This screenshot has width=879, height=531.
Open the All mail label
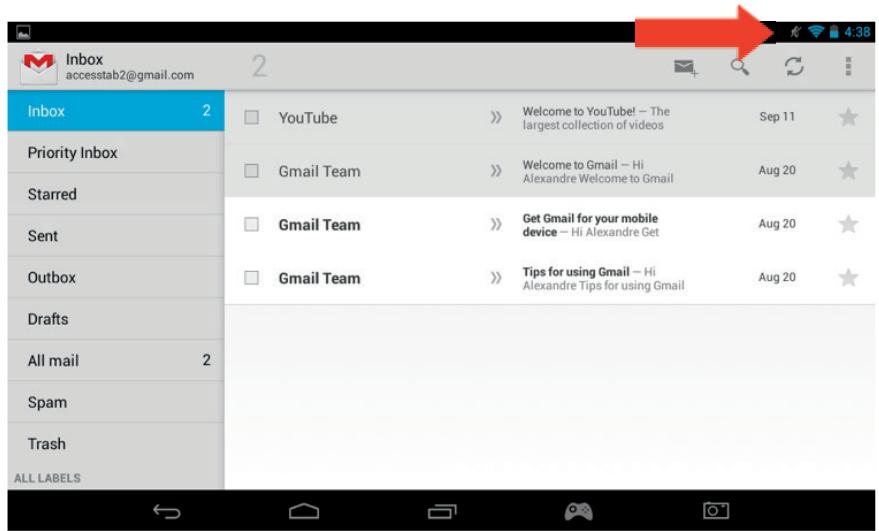(x=116, y=360)
